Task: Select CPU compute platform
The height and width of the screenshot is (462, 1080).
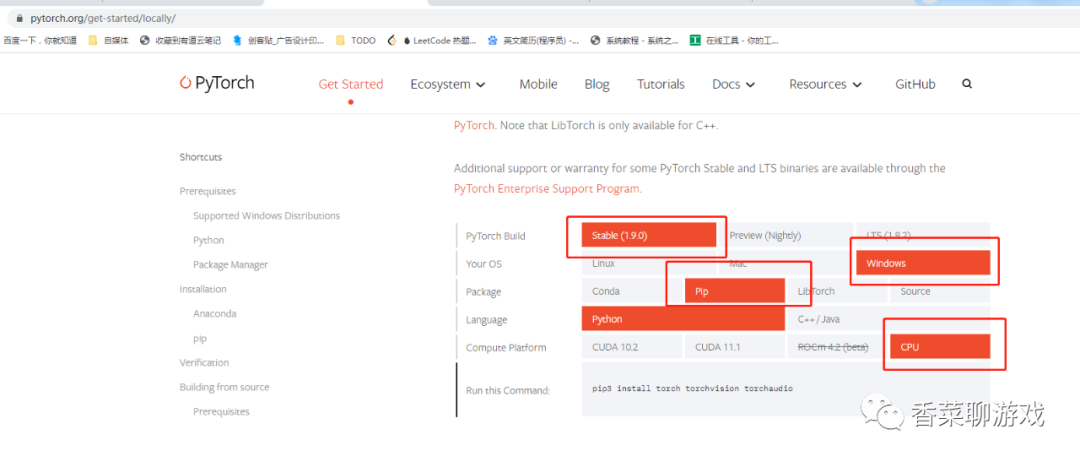Action: (x=940, y=347)
